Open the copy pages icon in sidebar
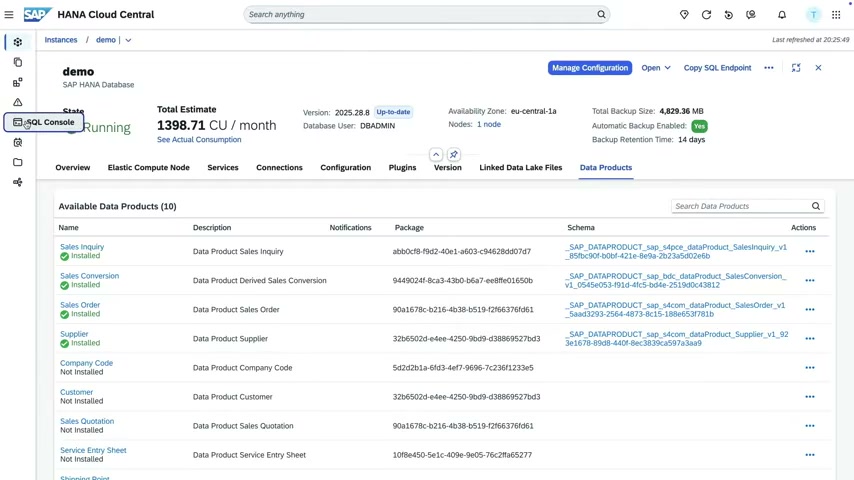This screenshot has width=854, height=480. click(x=18, y=62)
